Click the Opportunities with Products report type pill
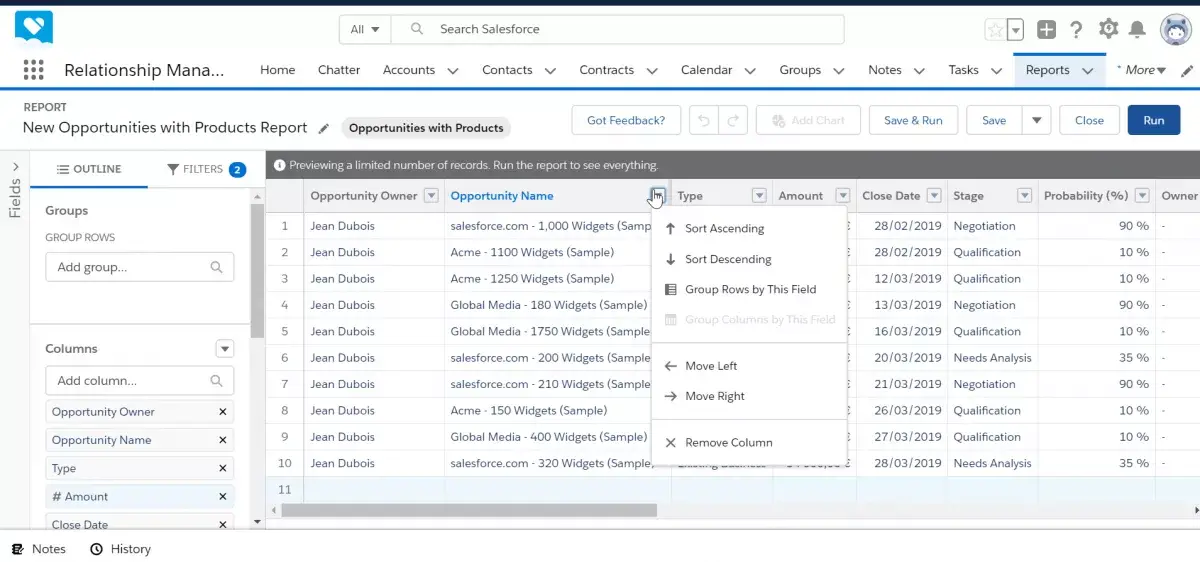The image size is (1200, 562). [x=426, y=128]
